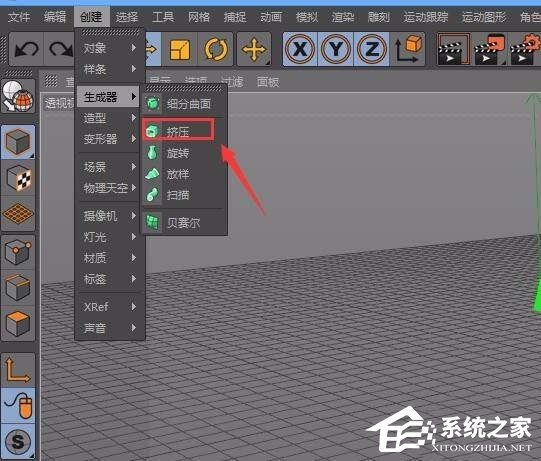
Task: Click Render to Picture Viewer icon
Action: coord(489,49)
